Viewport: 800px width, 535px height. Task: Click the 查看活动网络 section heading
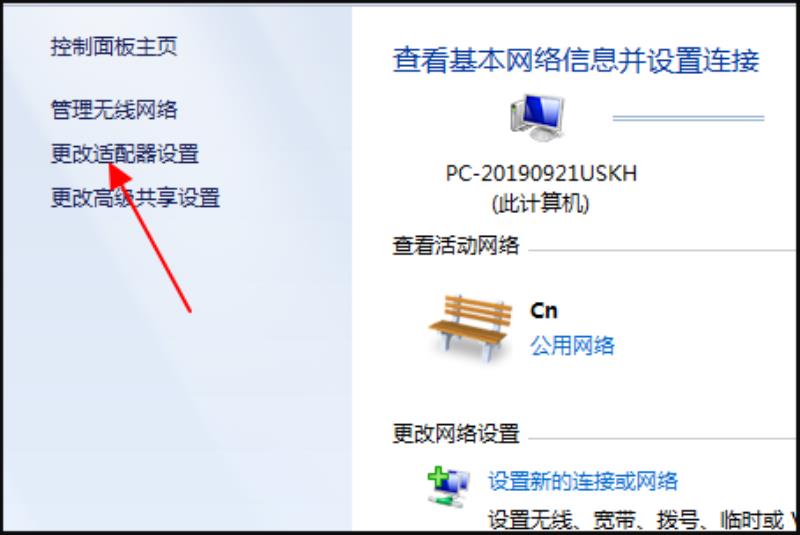point(456,246)
